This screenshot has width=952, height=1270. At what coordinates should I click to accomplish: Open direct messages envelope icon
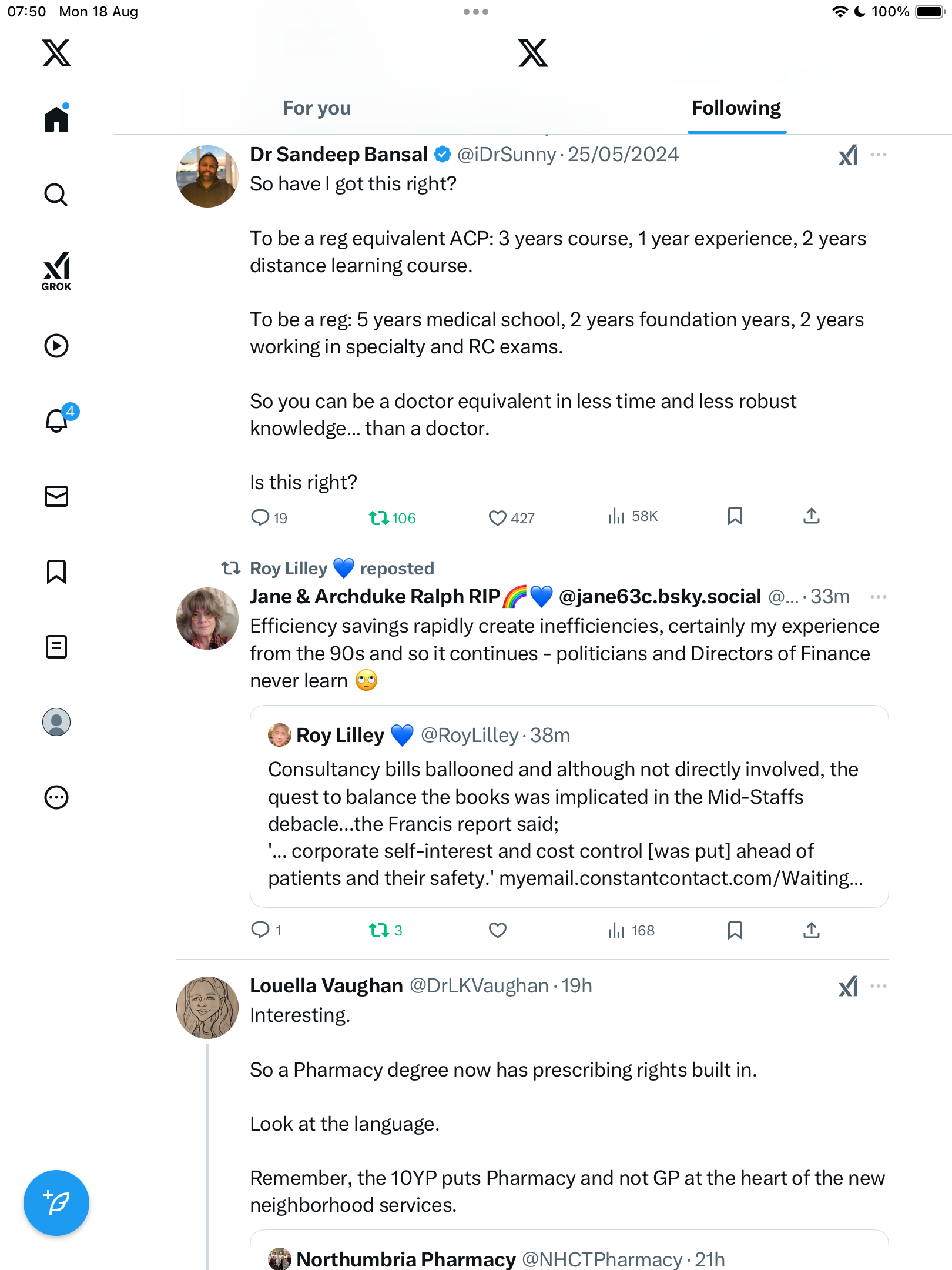click(56, 496)
